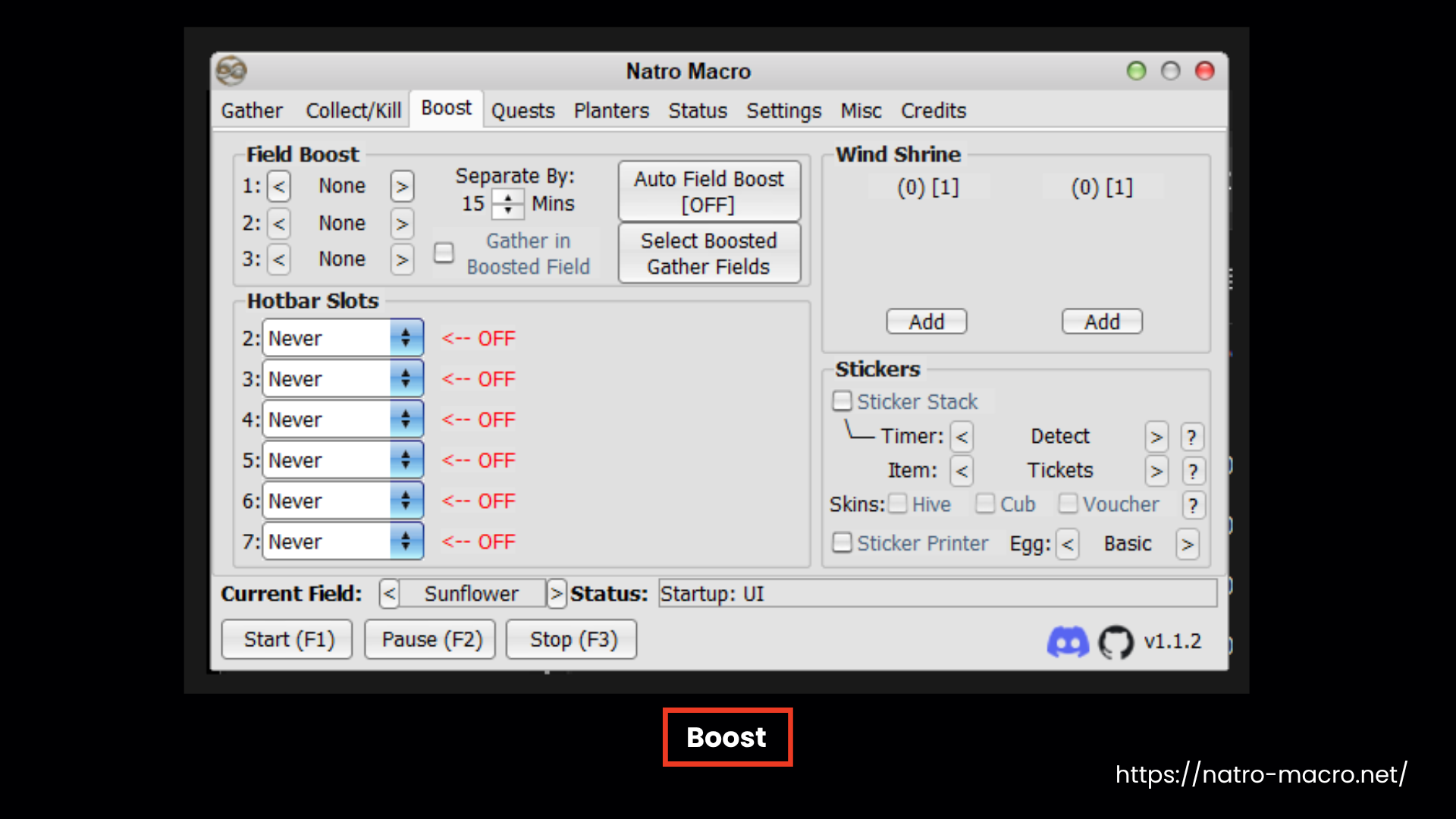The image size is (1456, 819).
Task: Open help for Sticker Timer
Action: (x=1192, y=437)
